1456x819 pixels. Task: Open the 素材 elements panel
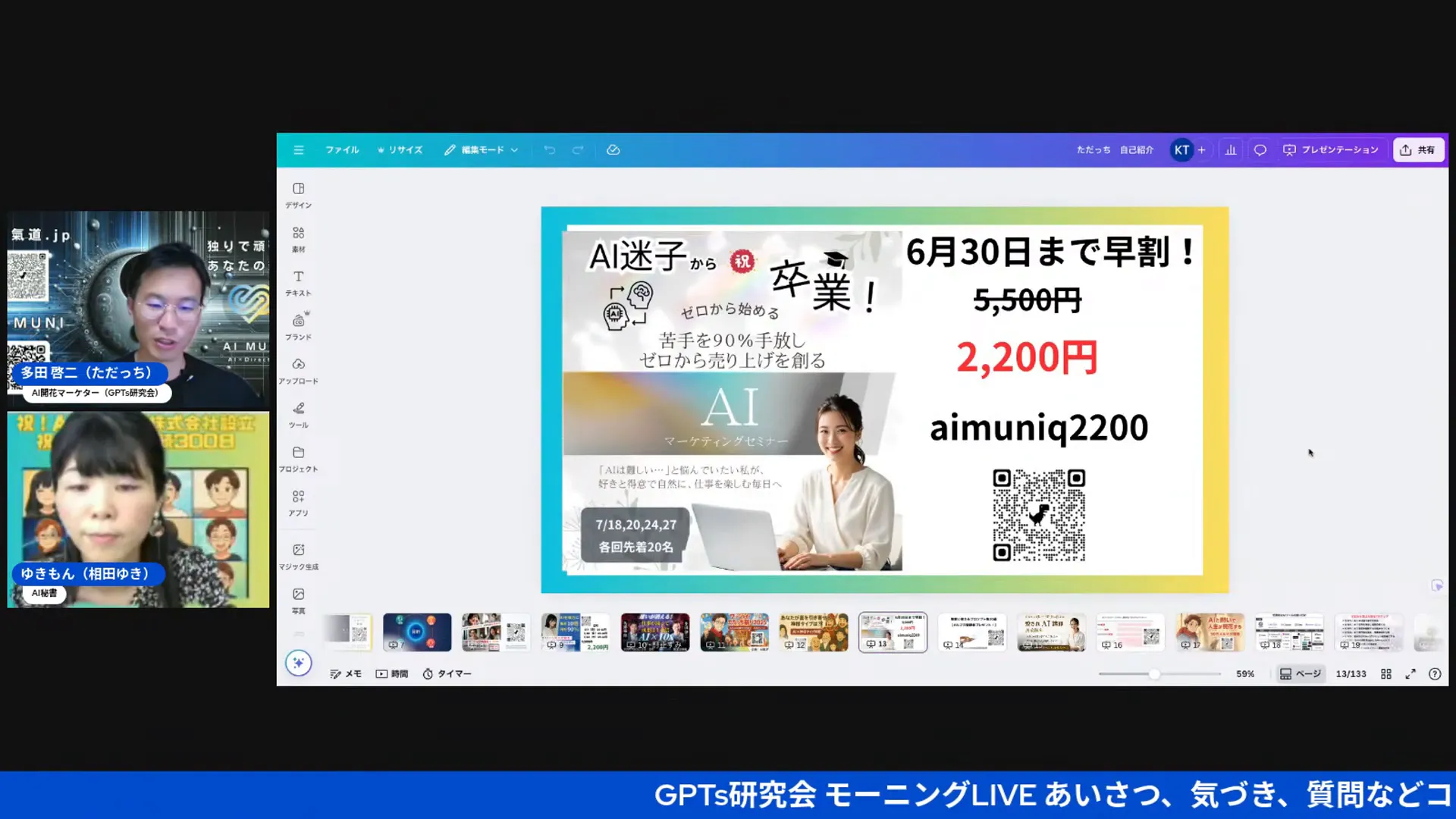(x=299, y=239)
